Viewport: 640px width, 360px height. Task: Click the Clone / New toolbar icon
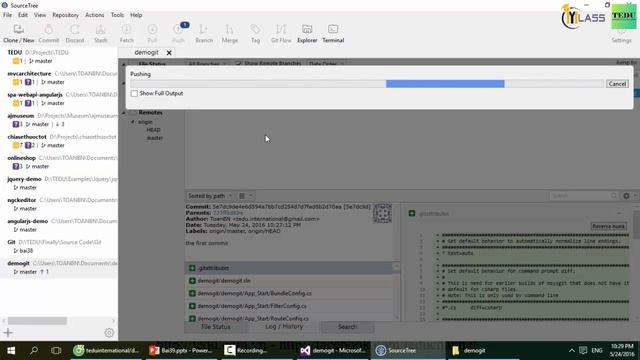tap(18, 33)
